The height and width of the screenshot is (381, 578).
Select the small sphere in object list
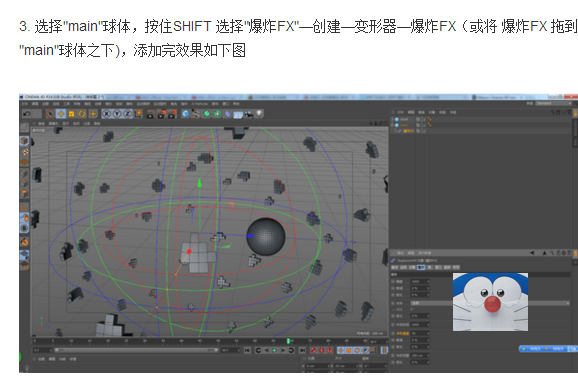coord(404,119)
